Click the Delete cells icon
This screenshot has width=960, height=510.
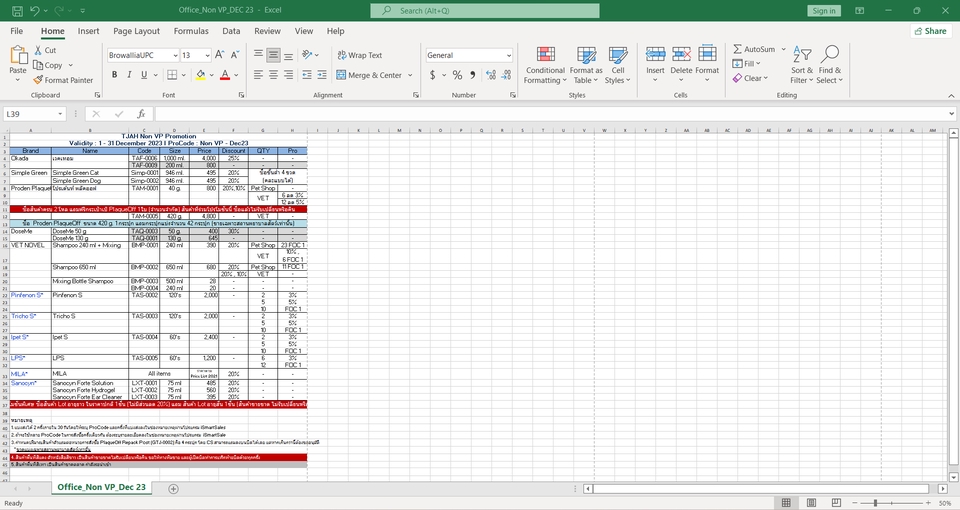pos(681,54)
